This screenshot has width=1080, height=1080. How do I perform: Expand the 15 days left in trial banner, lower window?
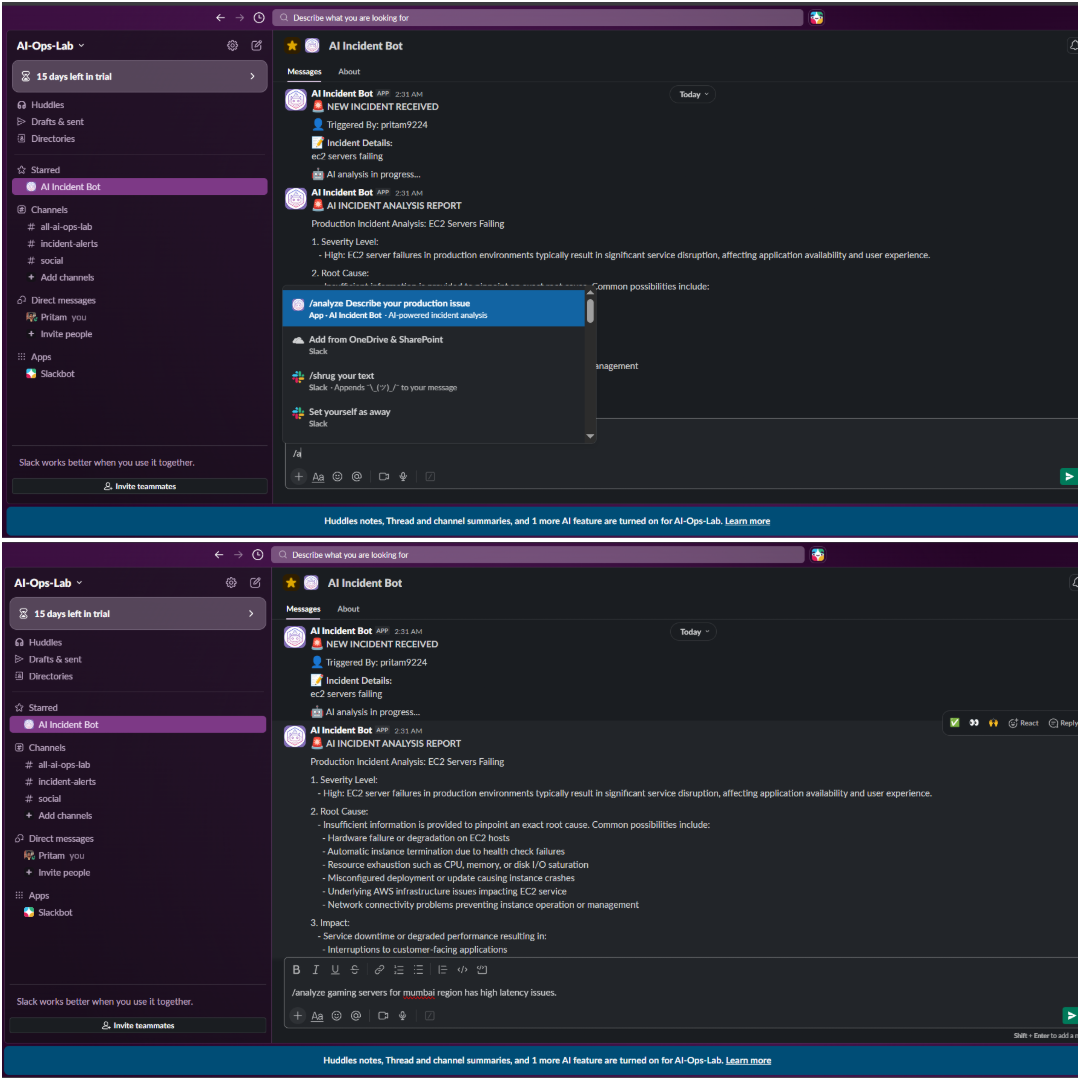pos(138,614)
